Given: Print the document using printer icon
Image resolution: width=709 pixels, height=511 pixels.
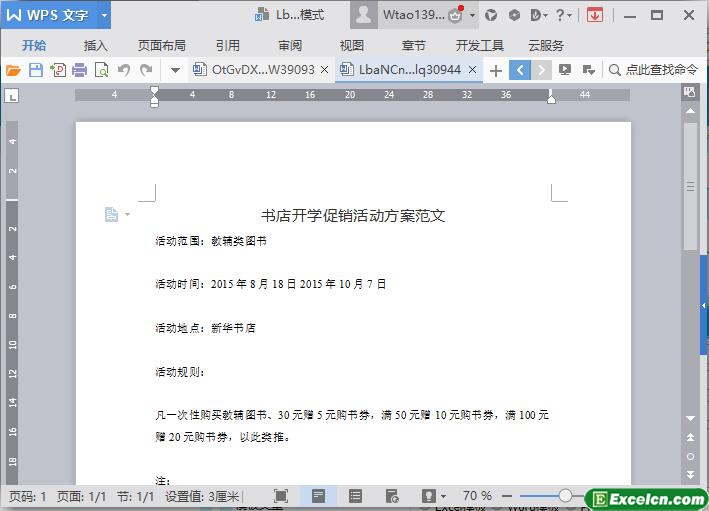Looking at the screenshot, I should point(79,70).
